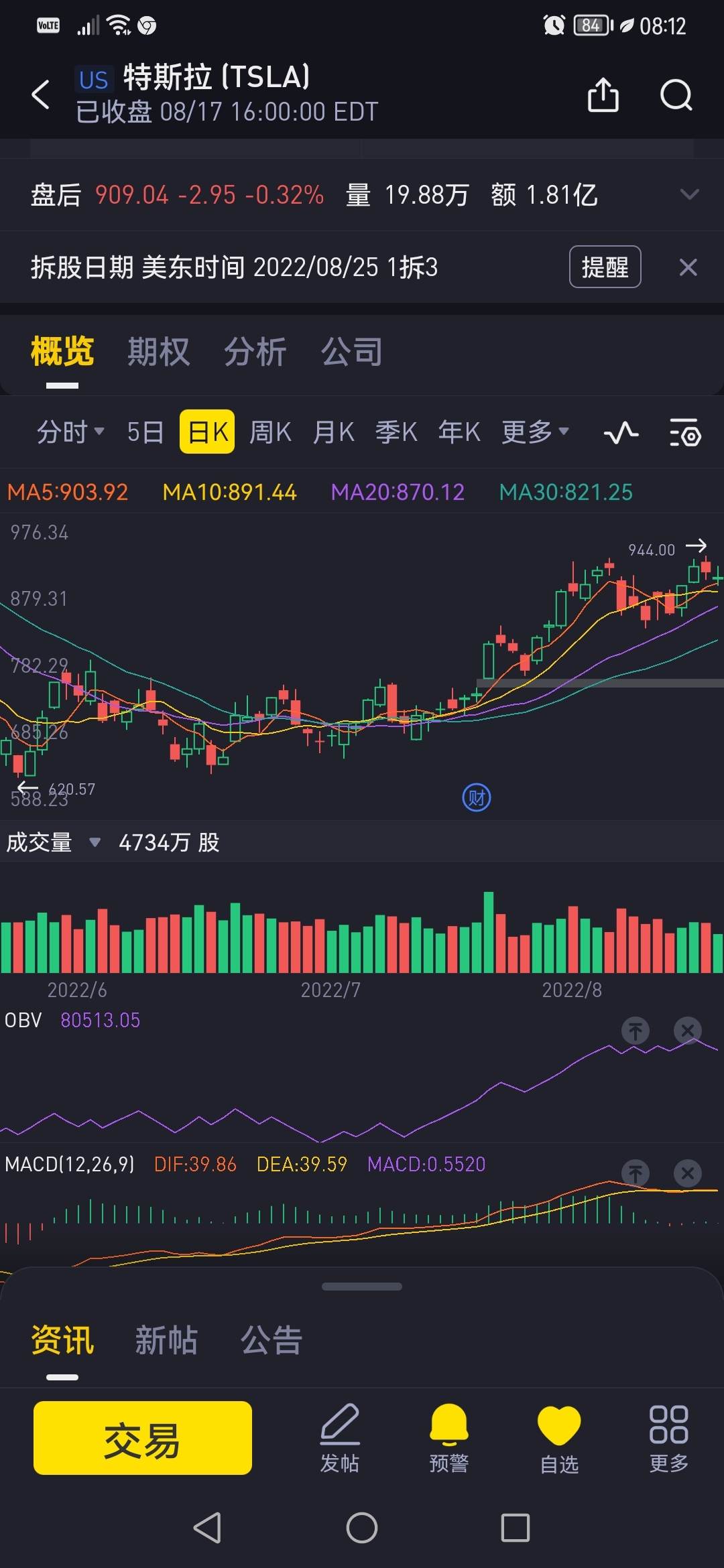Tap the OBV 80513.05 value

(x=100, y=1020)
